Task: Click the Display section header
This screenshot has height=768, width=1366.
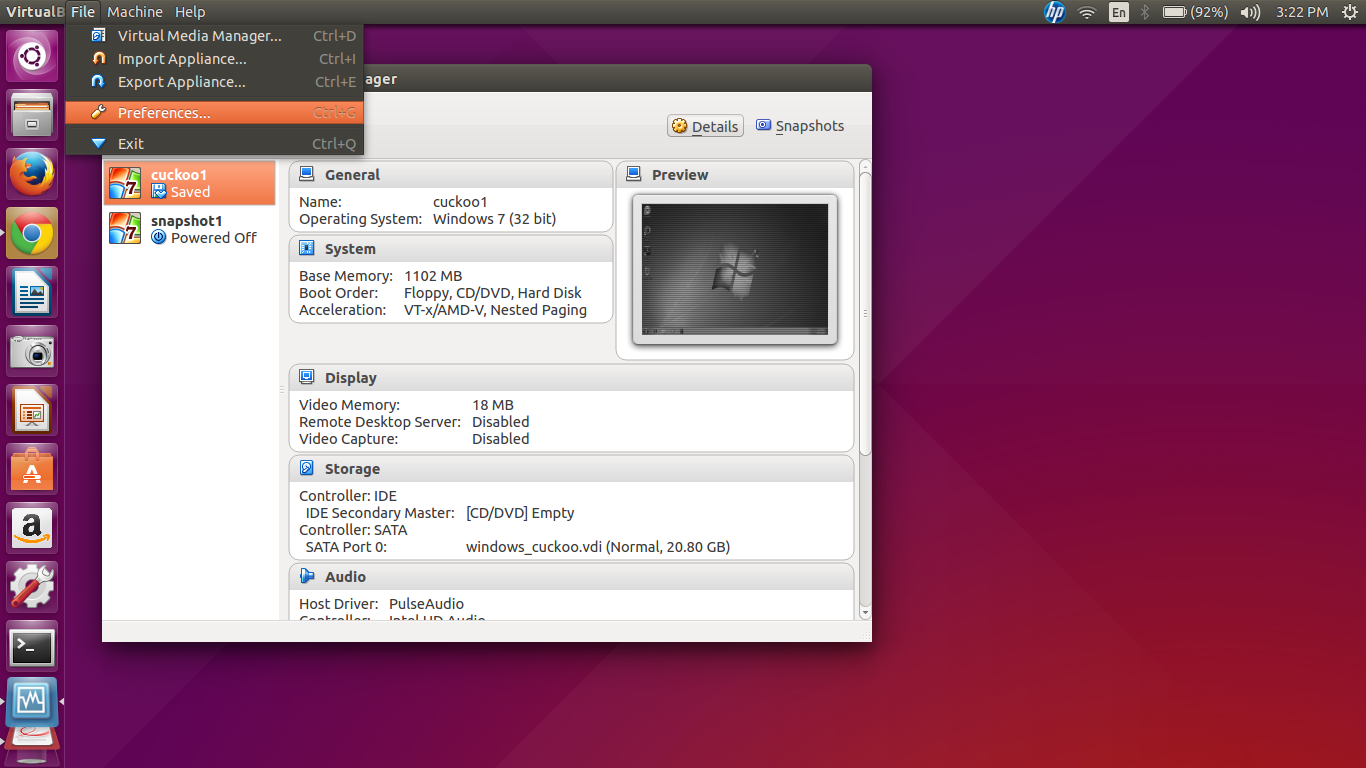Action: 572,378
